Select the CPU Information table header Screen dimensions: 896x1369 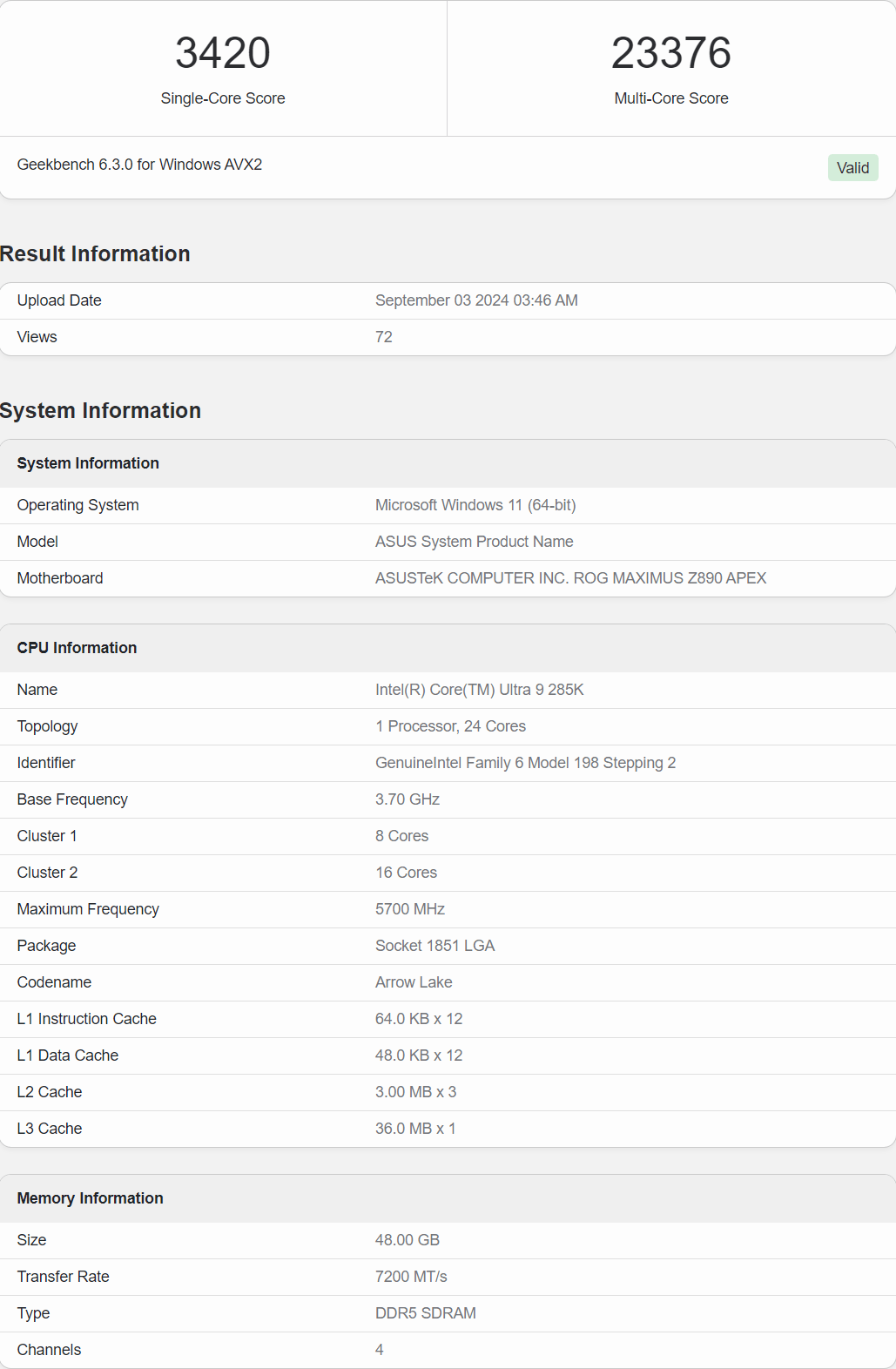pyautogui.click(x=77, y=648)
